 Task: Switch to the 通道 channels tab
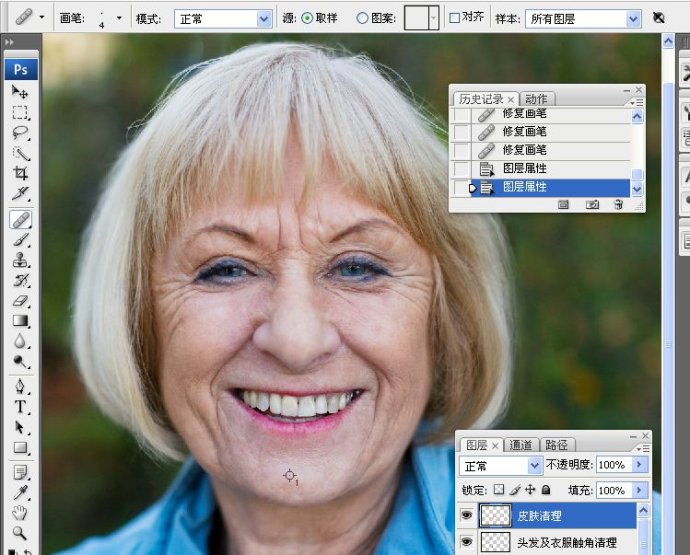[521, 445]
